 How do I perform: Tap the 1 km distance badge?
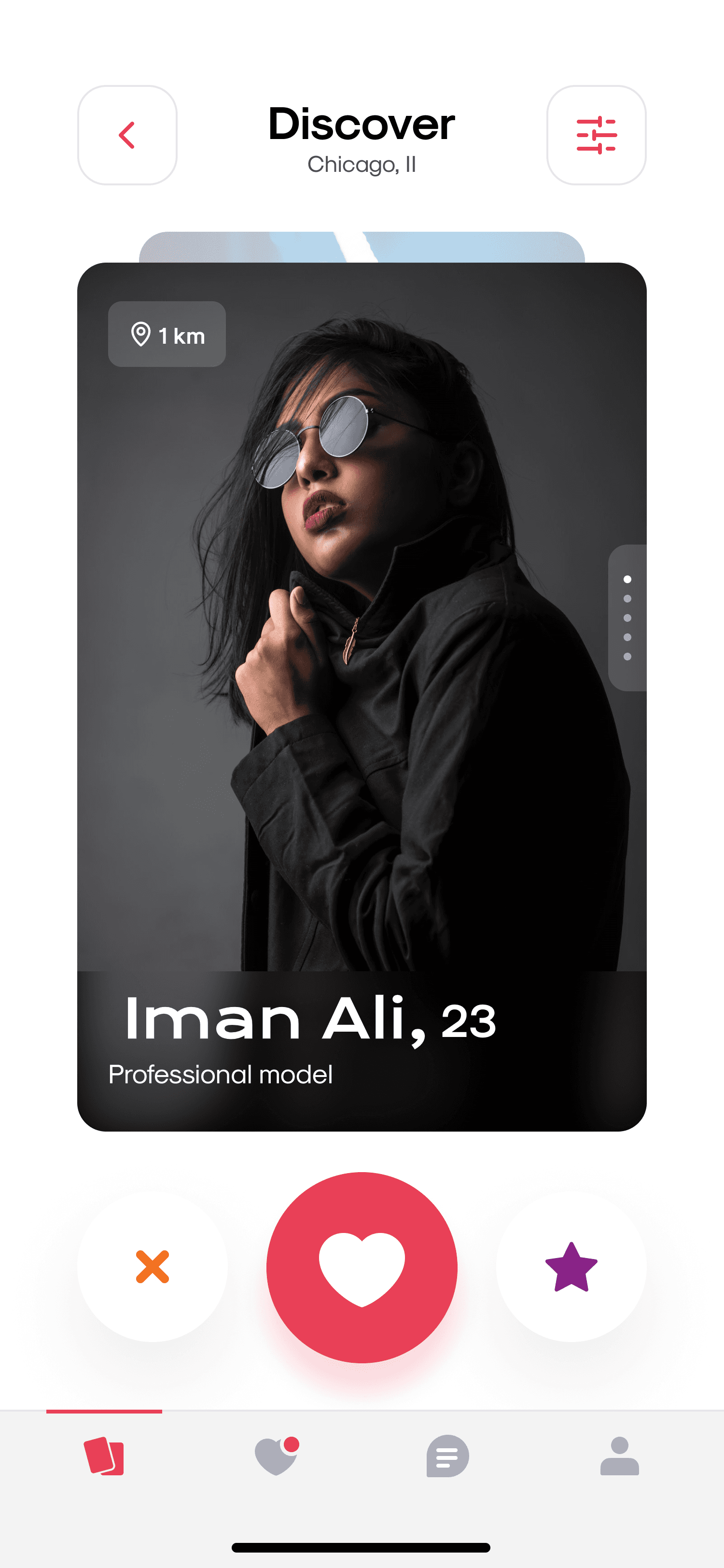(x=167, y=334)
